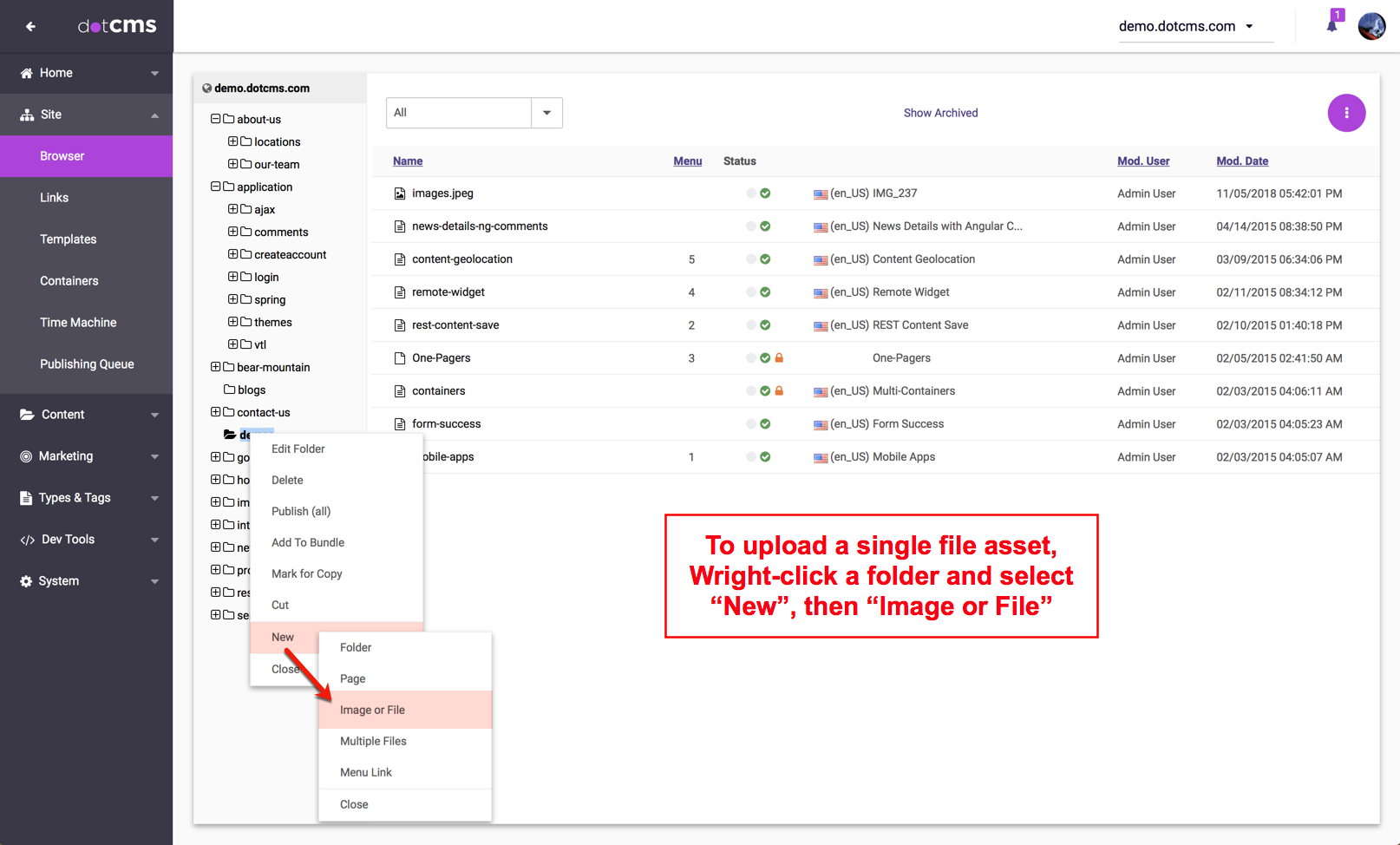Select Edit Folder in context menu
The height and width of the screenshot is (845, 1400).
click(x=298, y=449)
